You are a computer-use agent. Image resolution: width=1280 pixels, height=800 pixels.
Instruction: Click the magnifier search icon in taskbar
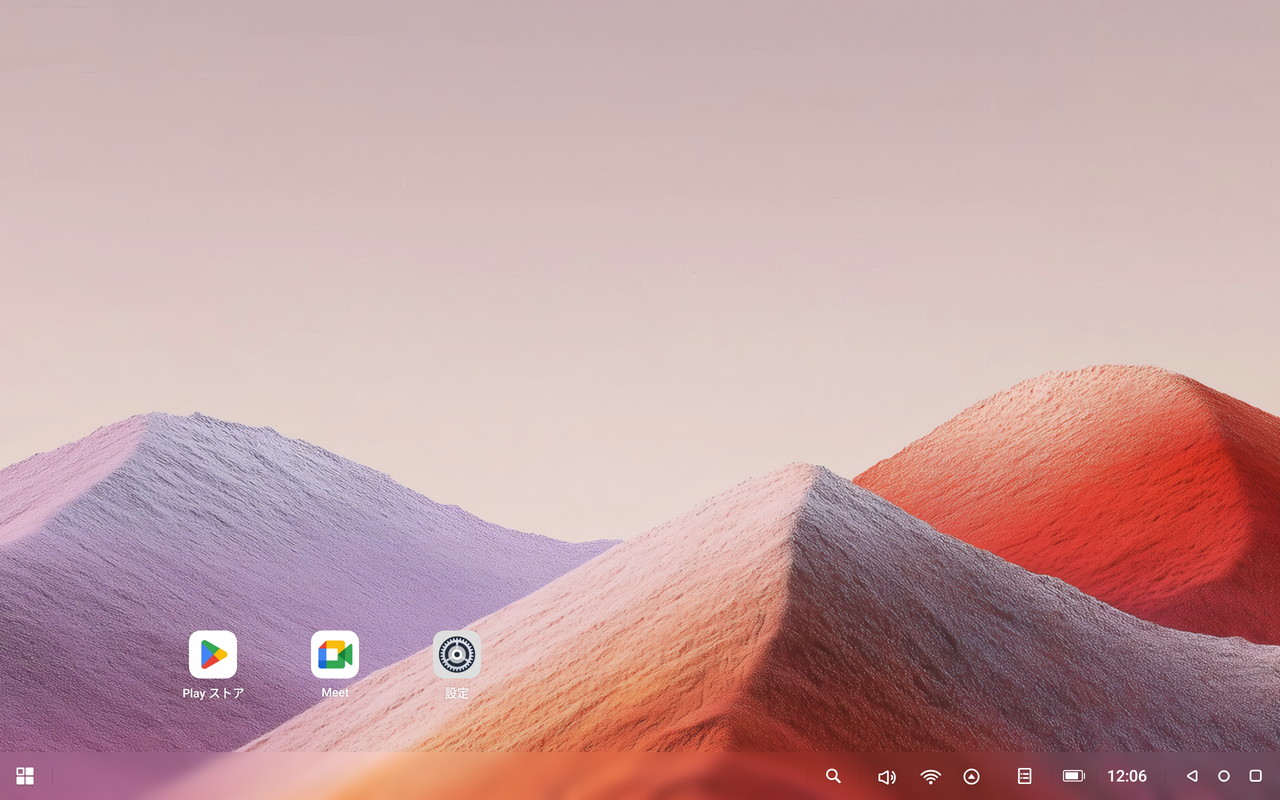pos(833,776)
